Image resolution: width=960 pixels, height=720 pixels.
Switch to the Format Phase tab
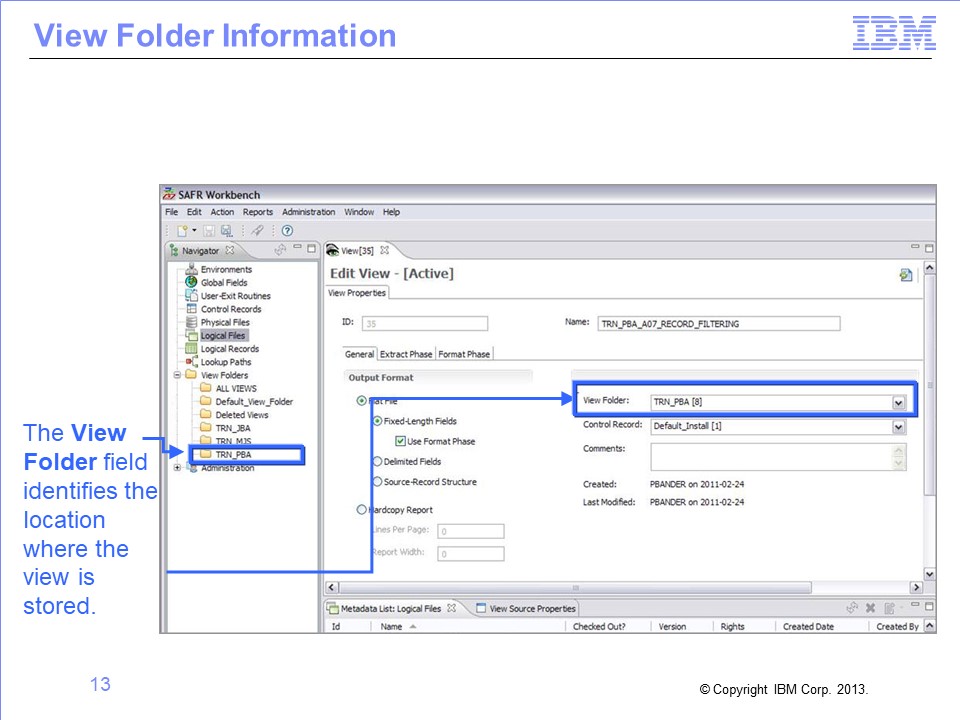[x=464, y=354]
